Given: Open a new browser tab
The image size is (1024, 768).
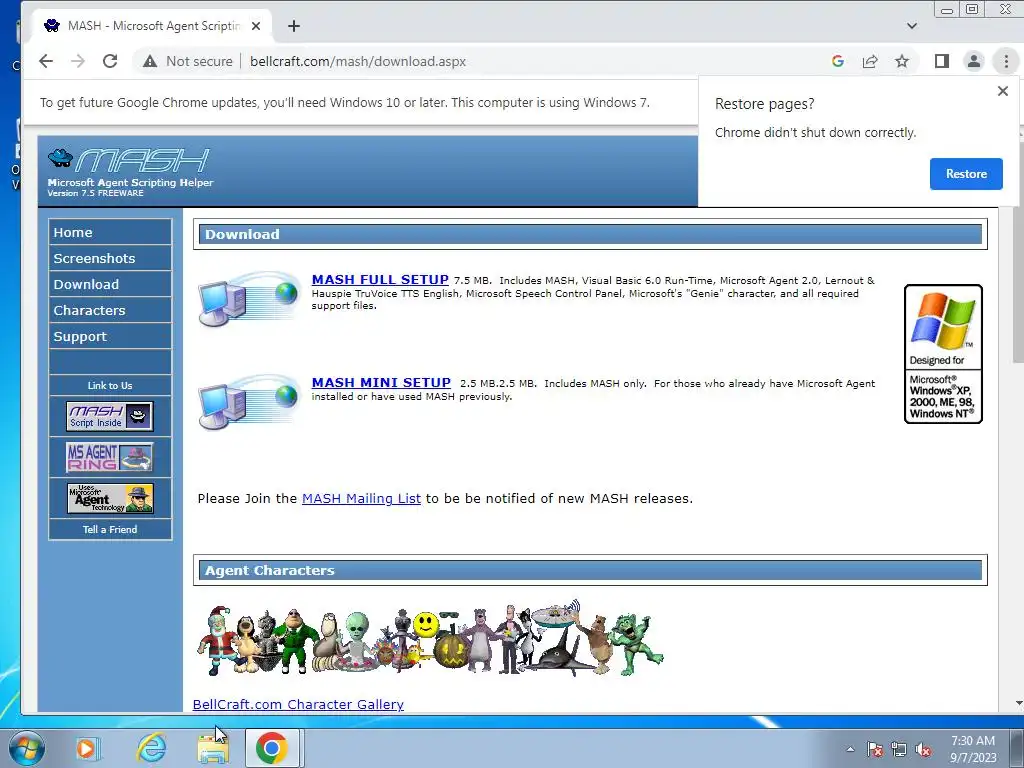Looking at the screenshot, I should [x=294, y=26].
